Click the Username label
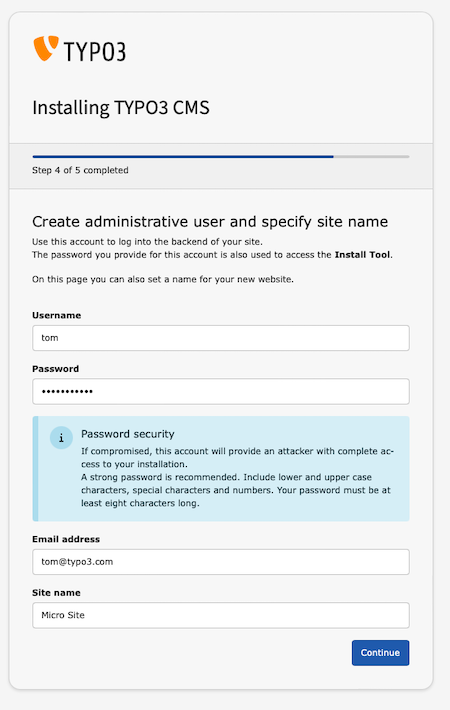The width and height of the screenshot is (450, 710). tap(57, 315)
